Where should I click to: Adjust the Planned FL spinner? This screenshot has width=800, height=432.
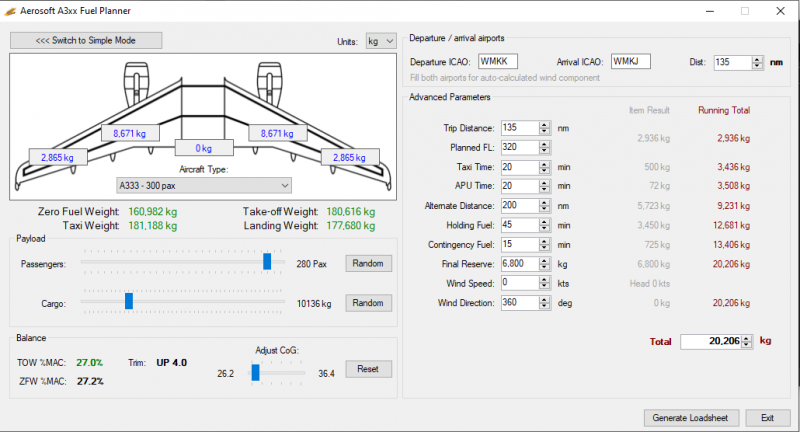click(544, 147)
